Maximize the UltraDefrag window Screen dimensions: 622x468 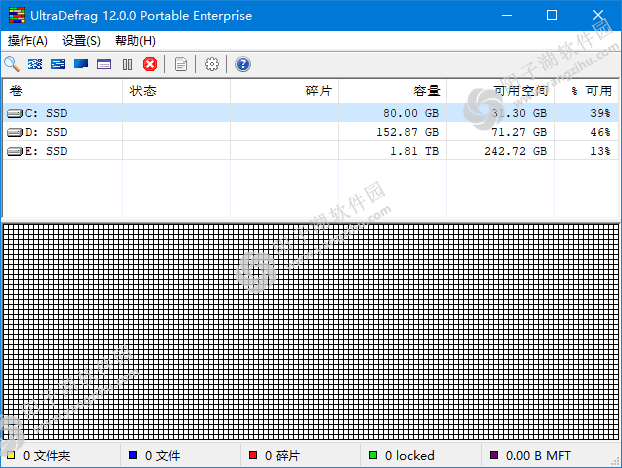(x=552, y=15)
